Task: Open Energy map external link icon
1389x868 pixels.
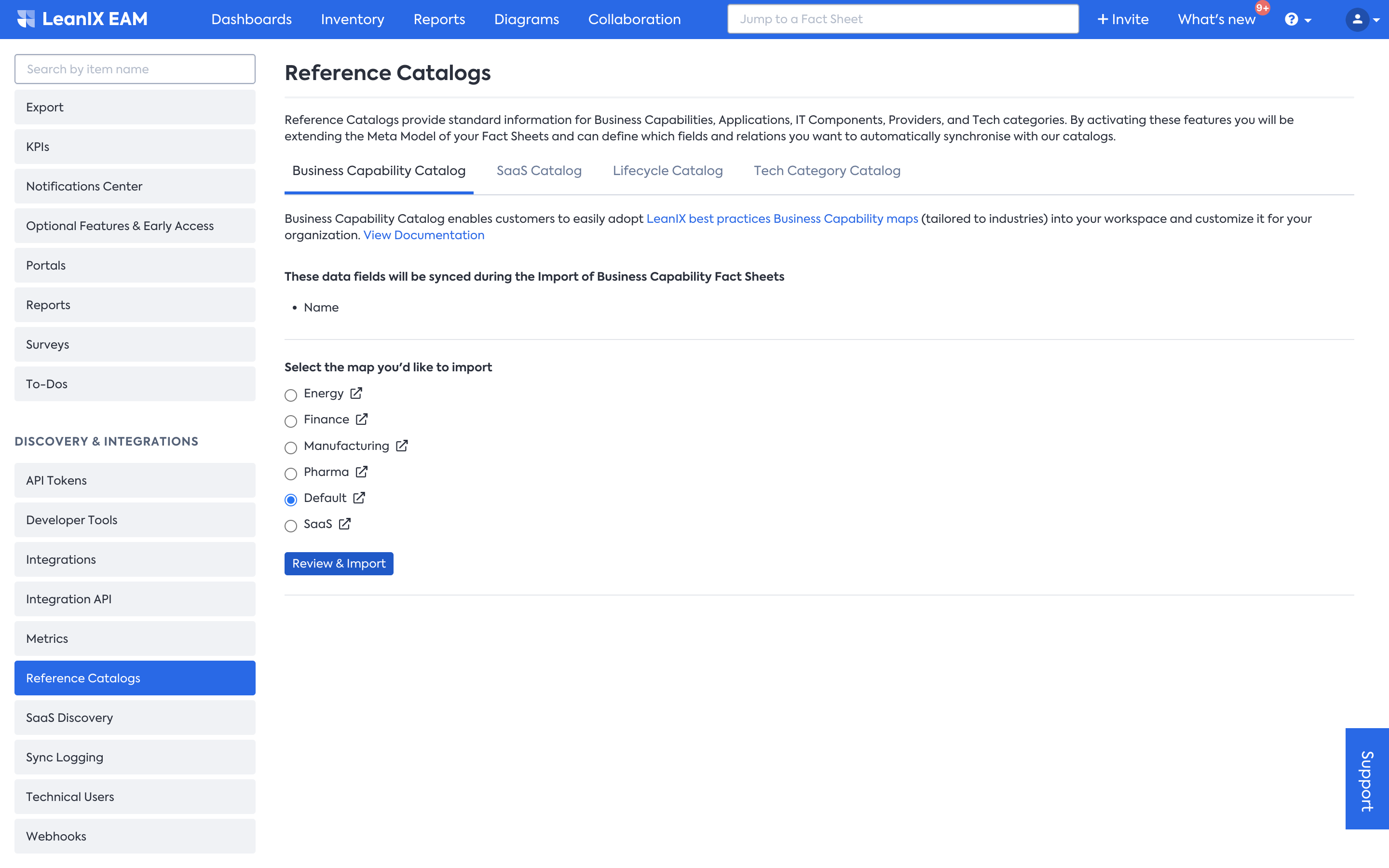Action: click(356, 393)
